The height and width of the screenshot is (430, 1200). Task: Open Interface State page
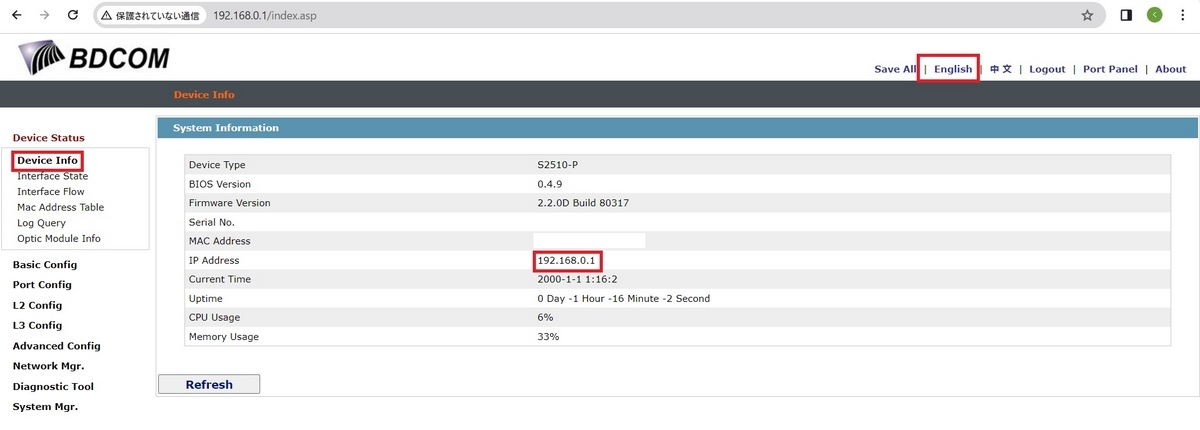[x=52, y=176]
